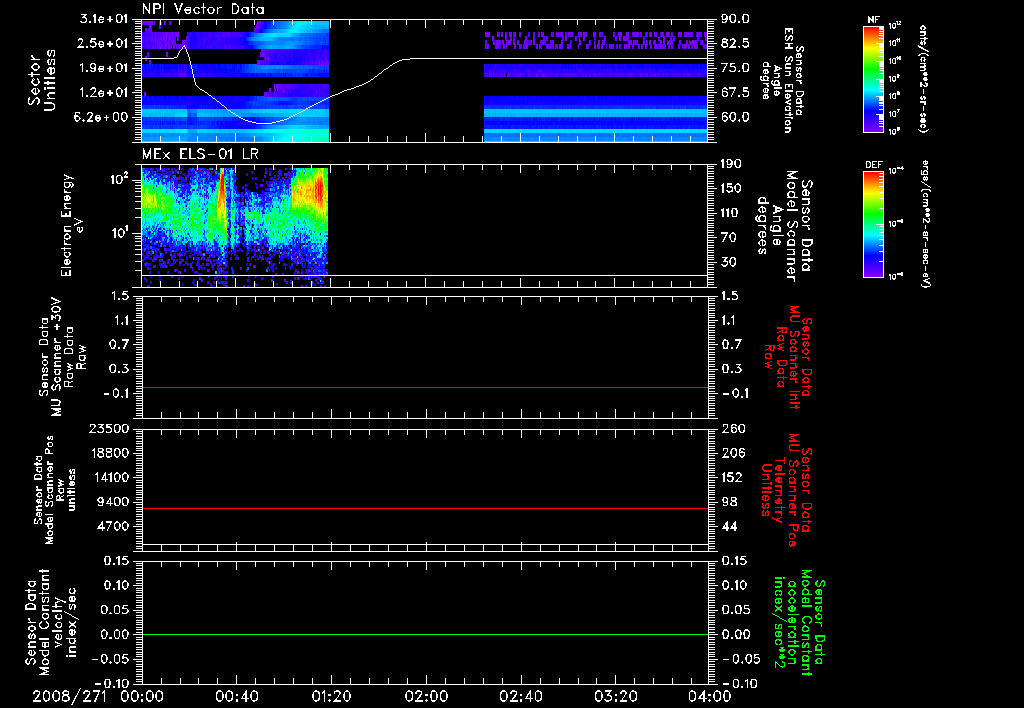1024x708 pixels.
Task: Click the 'DEF' colorbar heading
Action: 873,165
